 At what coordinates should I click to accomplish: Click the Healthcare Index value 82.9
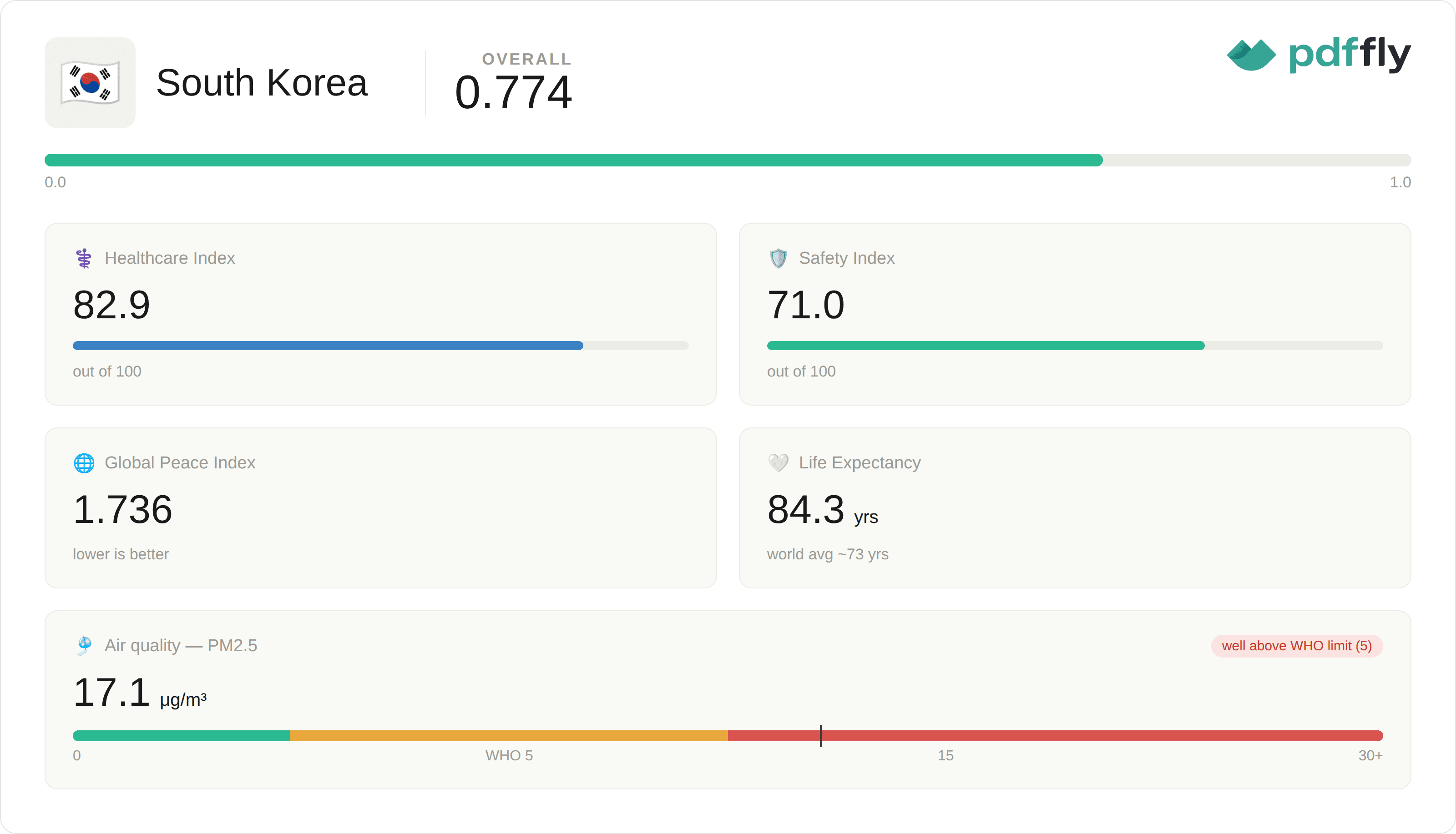[112, 305]
